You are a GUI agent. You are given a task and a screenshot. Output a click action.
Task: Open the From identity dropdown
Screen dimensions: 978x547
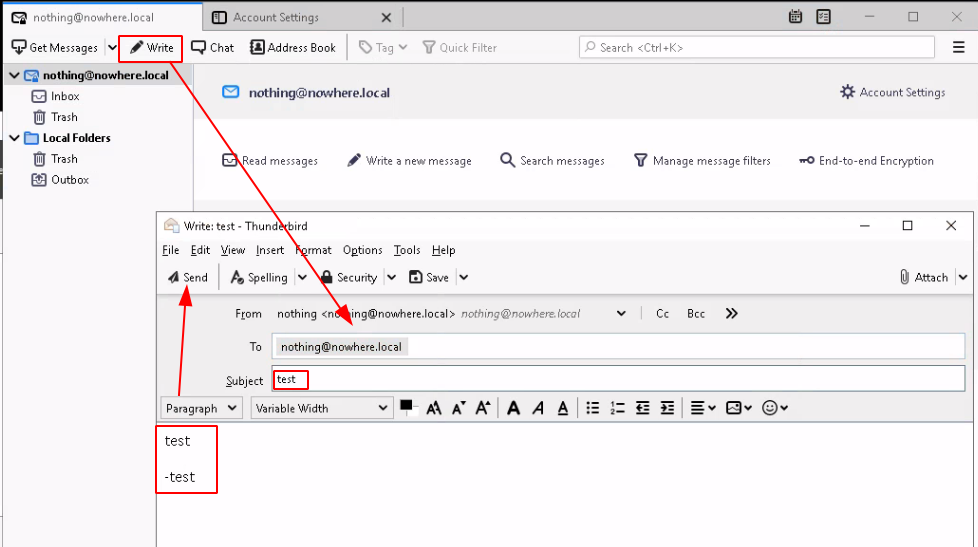click(x=621, y=314)
